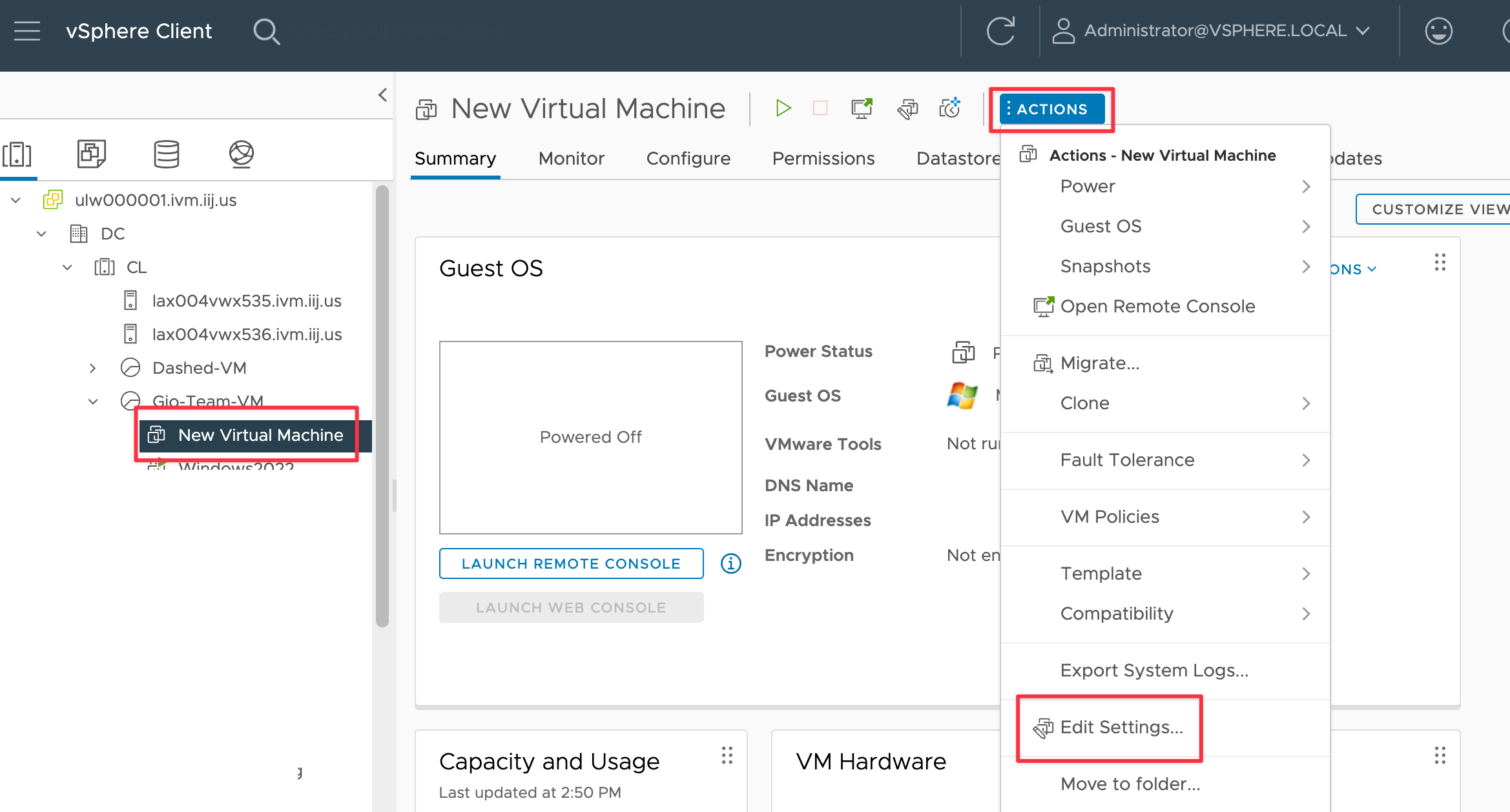Switch to Networking inventory view
Screen dimensions: 1510x812
tap(242, 154)
